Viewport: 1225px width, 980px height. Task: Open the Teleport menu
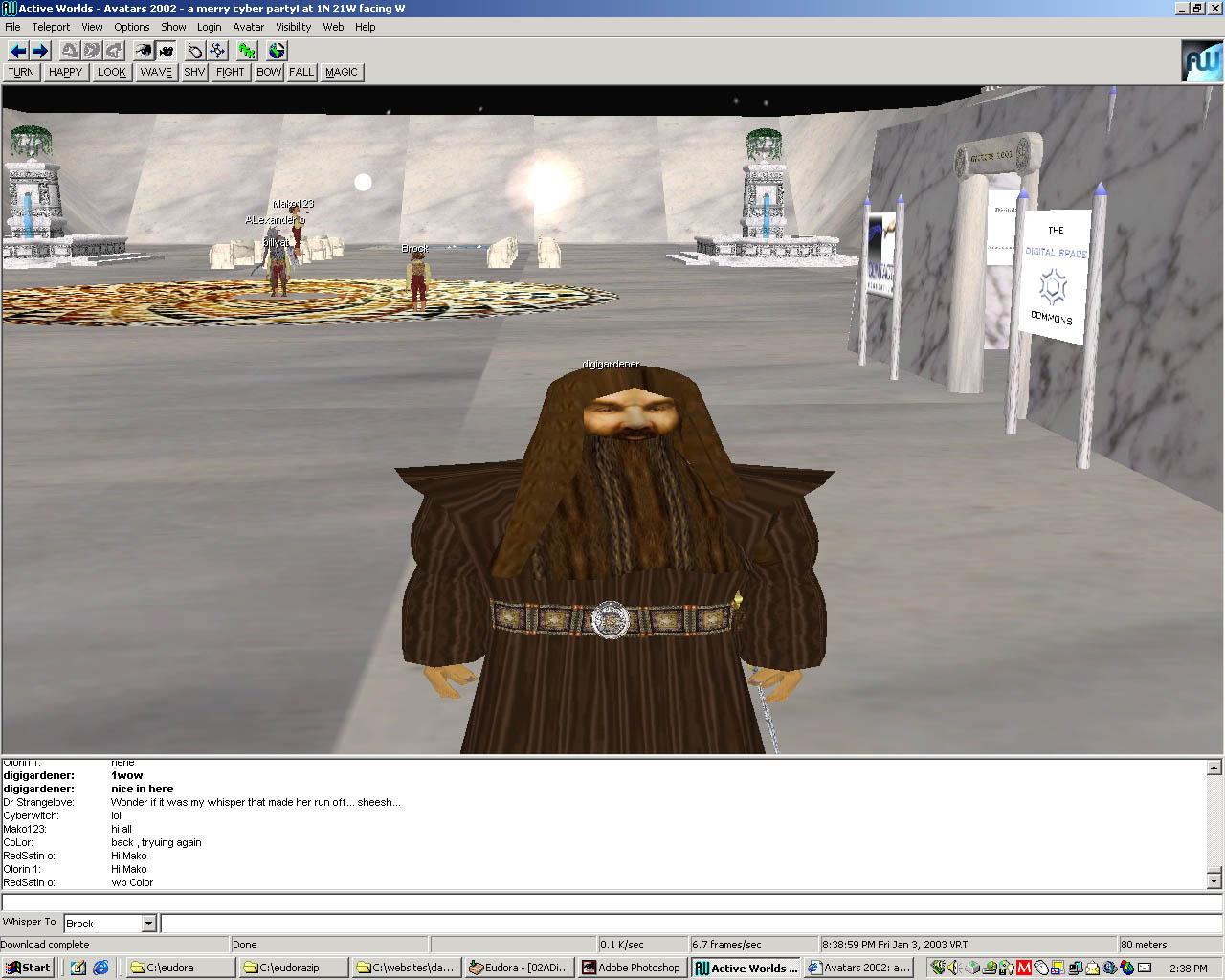[x=51, y=27]
